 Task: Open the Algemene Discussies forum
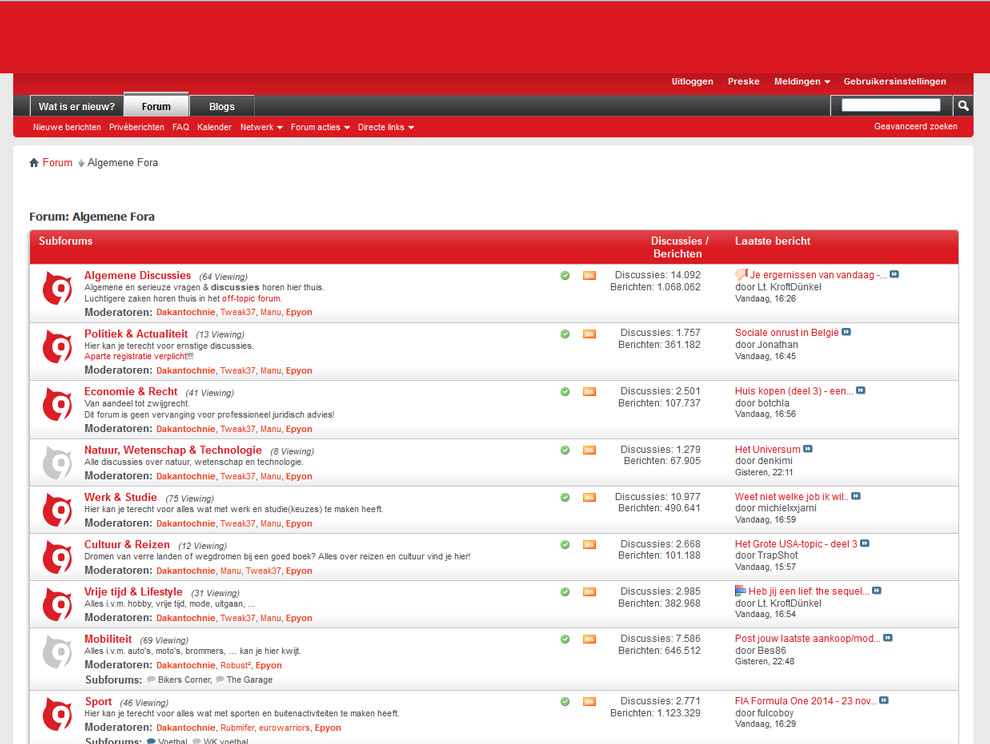pyautogui.click(x=138, y=275)
